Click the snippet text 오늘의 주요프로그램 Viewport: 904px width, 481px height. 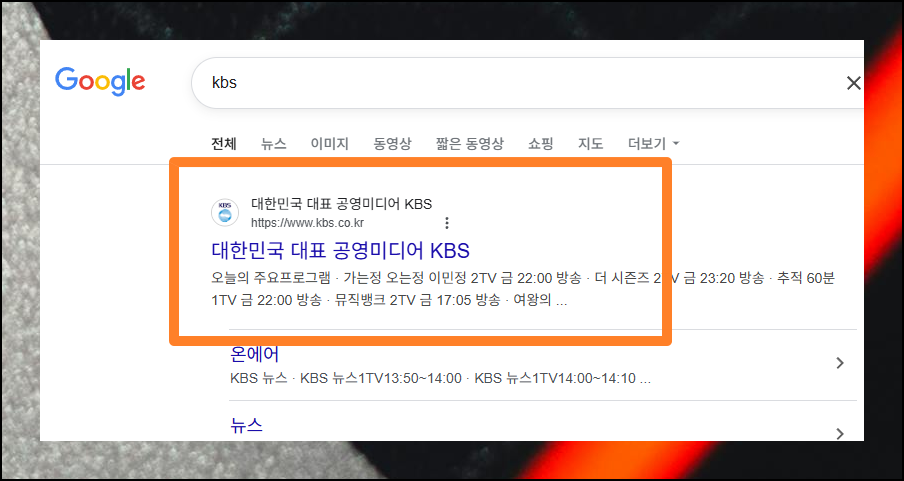coord(270,278)
